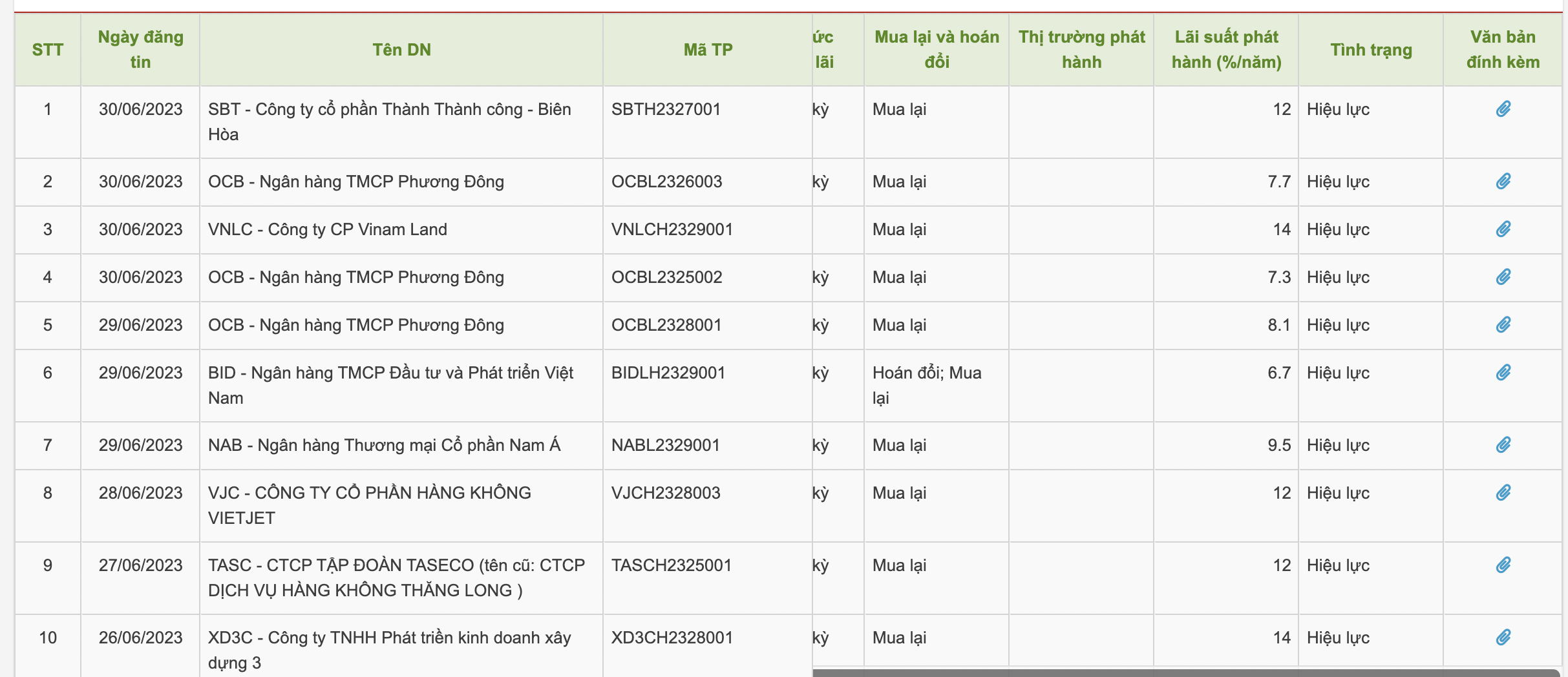This screenshot has height=677, width=1568.
Task: Open attachment for TASCH2325001 row
Action: click(x=1503, y=565)
